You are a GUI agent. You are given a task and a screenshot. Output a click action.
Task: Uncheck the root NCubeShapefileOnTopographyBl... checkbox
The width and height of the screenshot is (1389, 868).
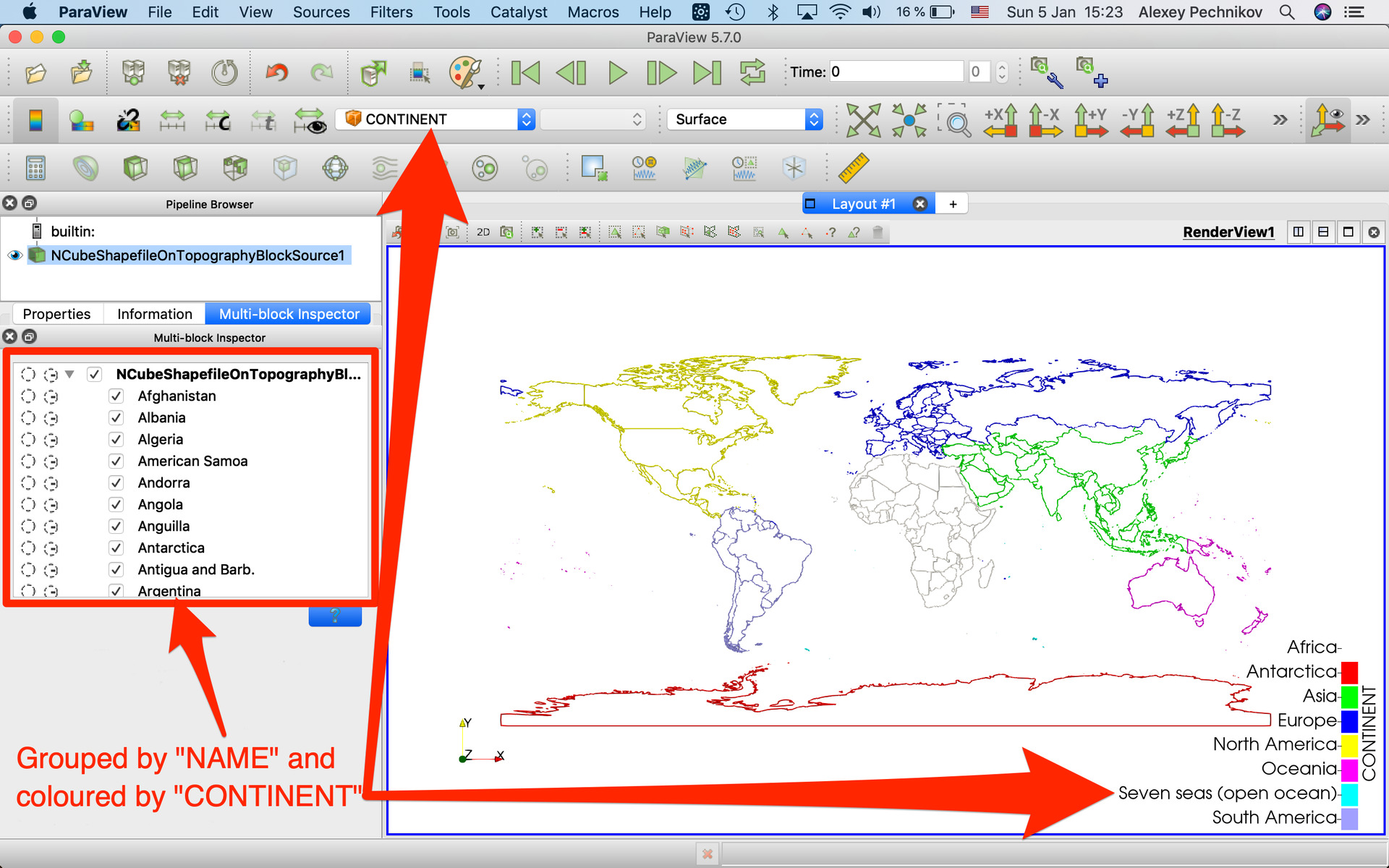[94, 374]
